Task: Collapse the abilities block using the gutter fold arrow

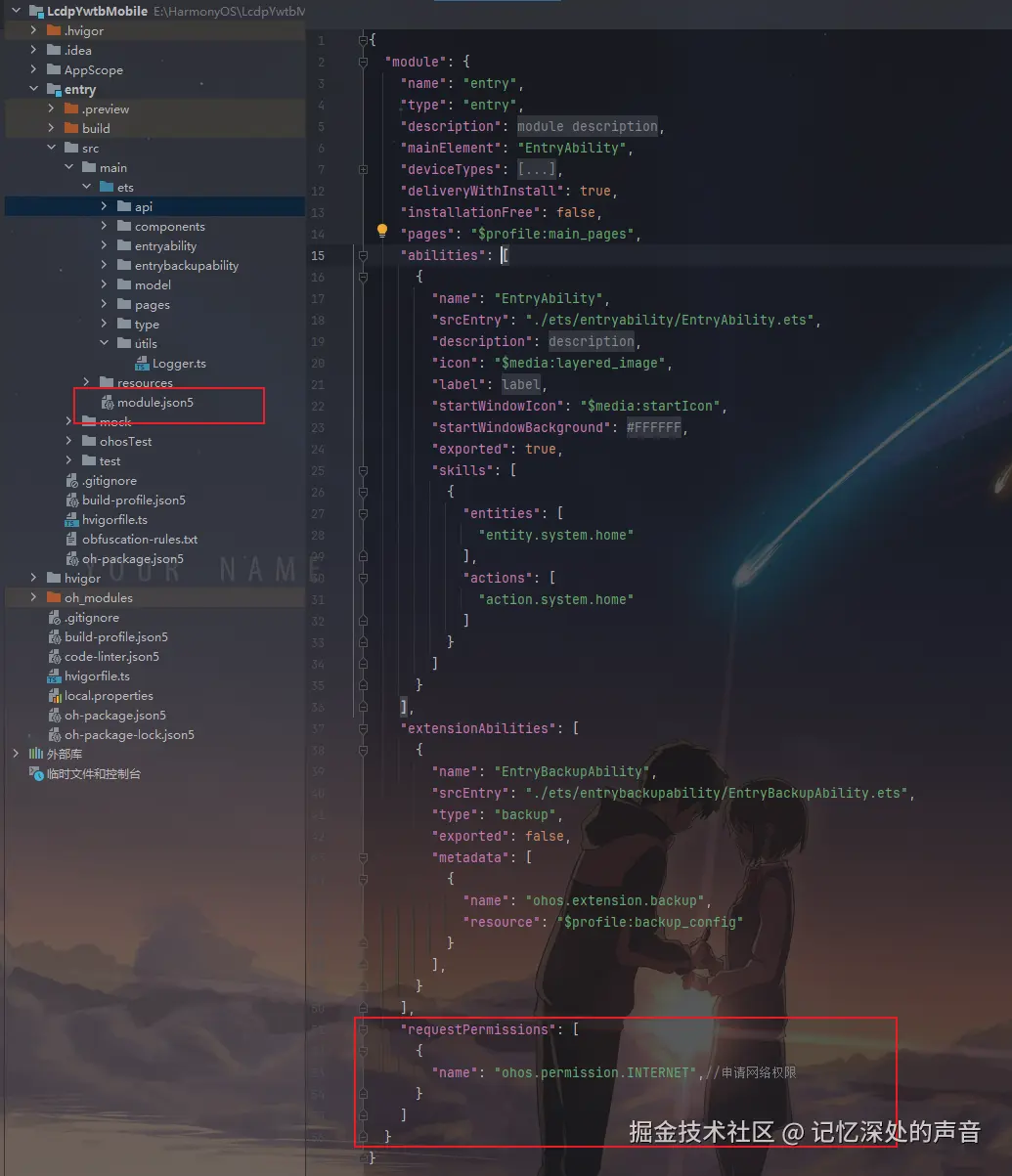Action: tap(362, 255)
